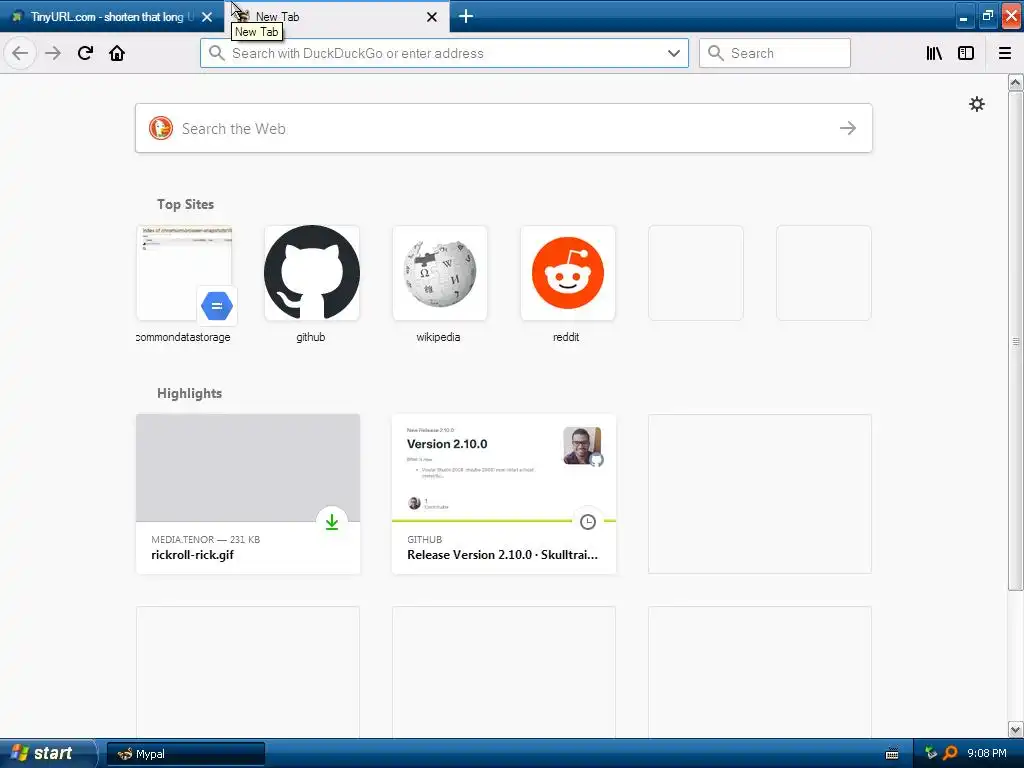Image resolution: width=1024 pixels, height=768 pixels.
Task: Select Mypal taskbar button
Action: [x=185, y=754]
